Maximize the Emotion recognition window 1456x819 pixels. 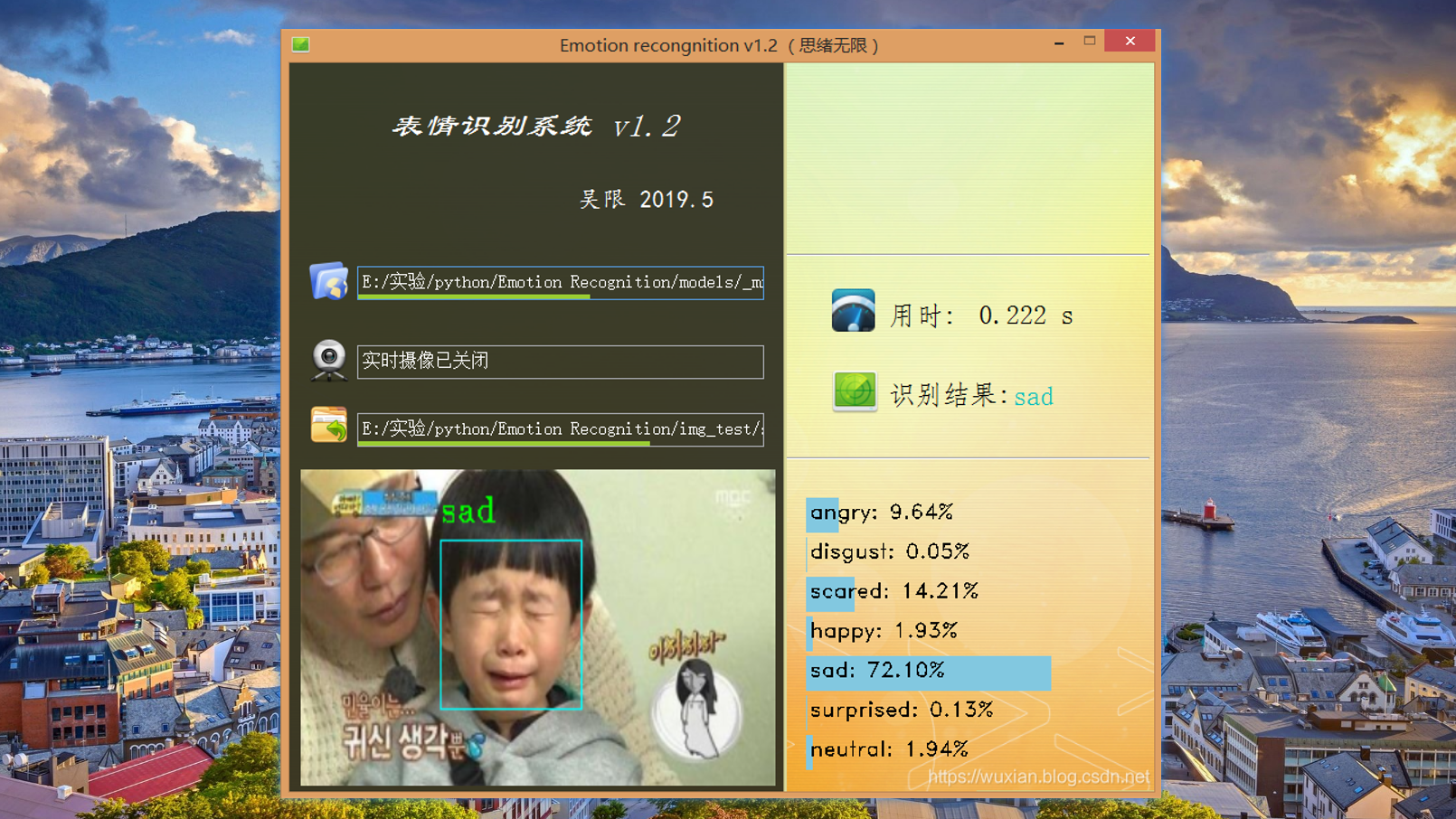tap(1090, 42)
